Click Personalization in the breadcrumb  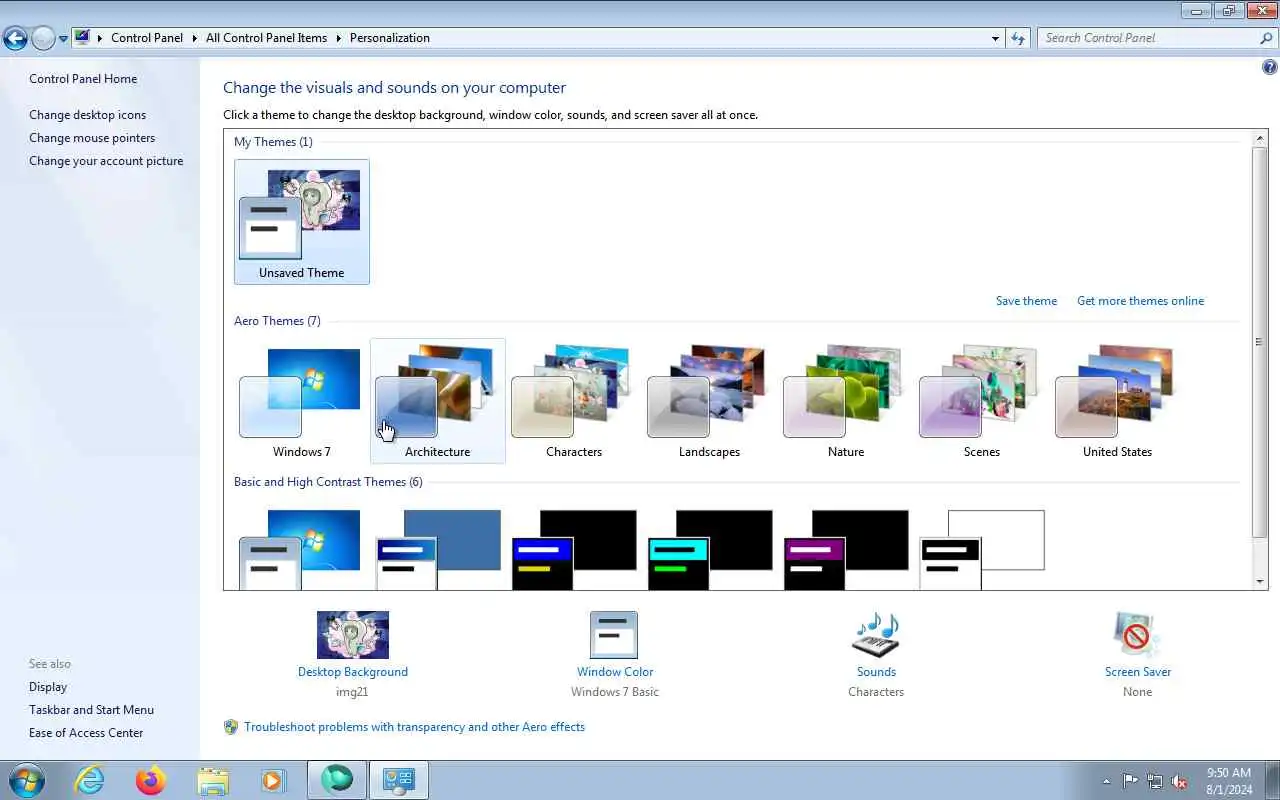point(390,38)
